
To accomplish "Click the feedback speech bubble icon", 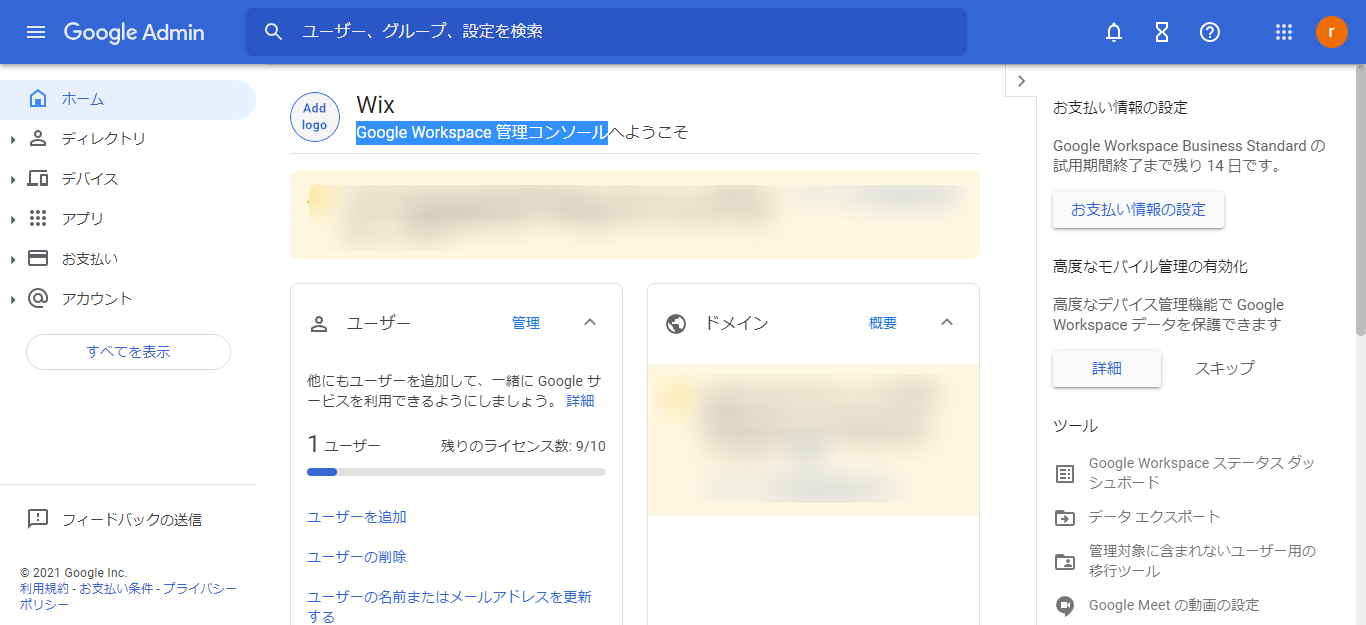I will (38, 519).
